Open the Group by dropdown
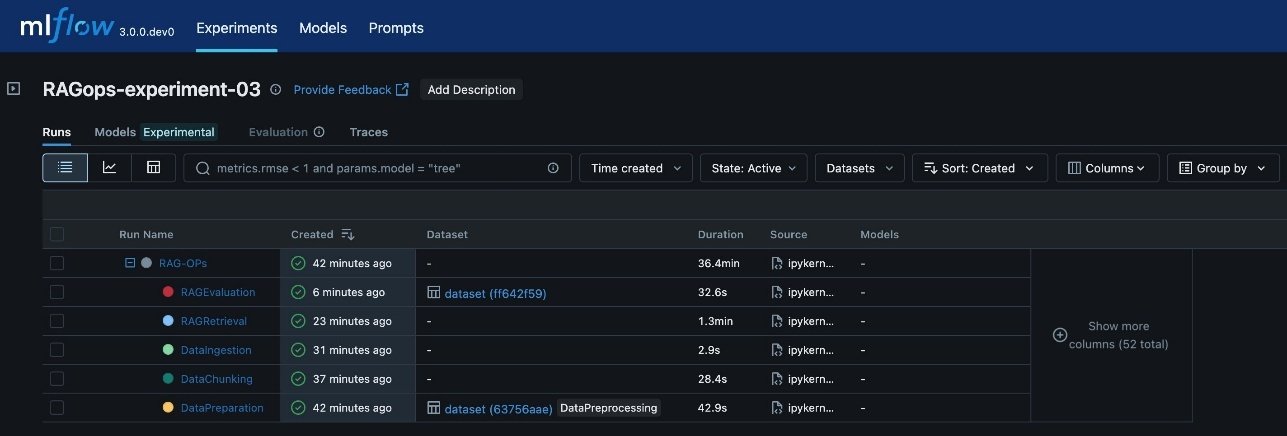This screenshot has height=436, width=1287. [1223, 168]
